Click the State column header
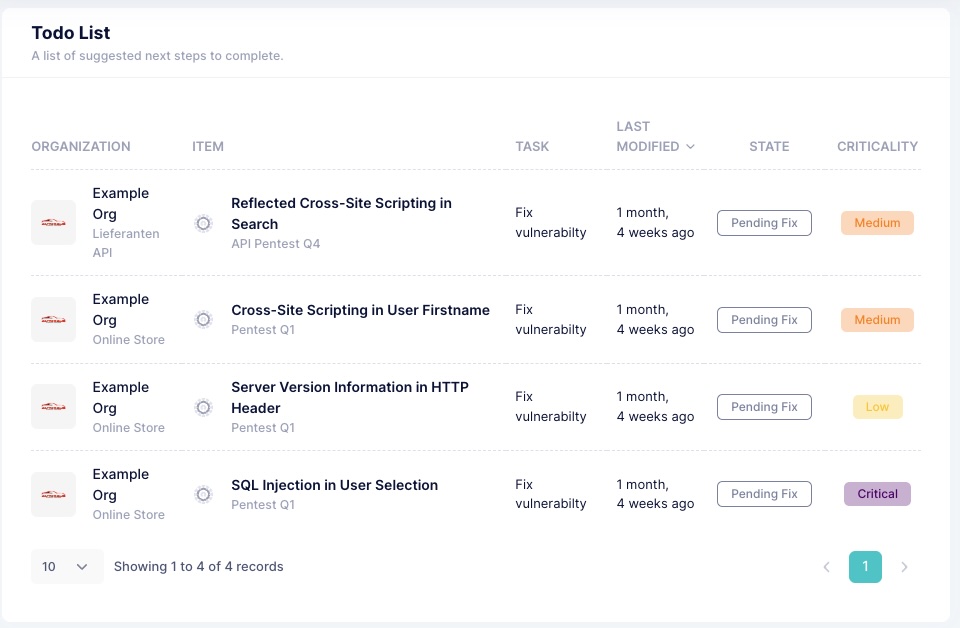Screen dimensions: 960x628 point(769,146)
